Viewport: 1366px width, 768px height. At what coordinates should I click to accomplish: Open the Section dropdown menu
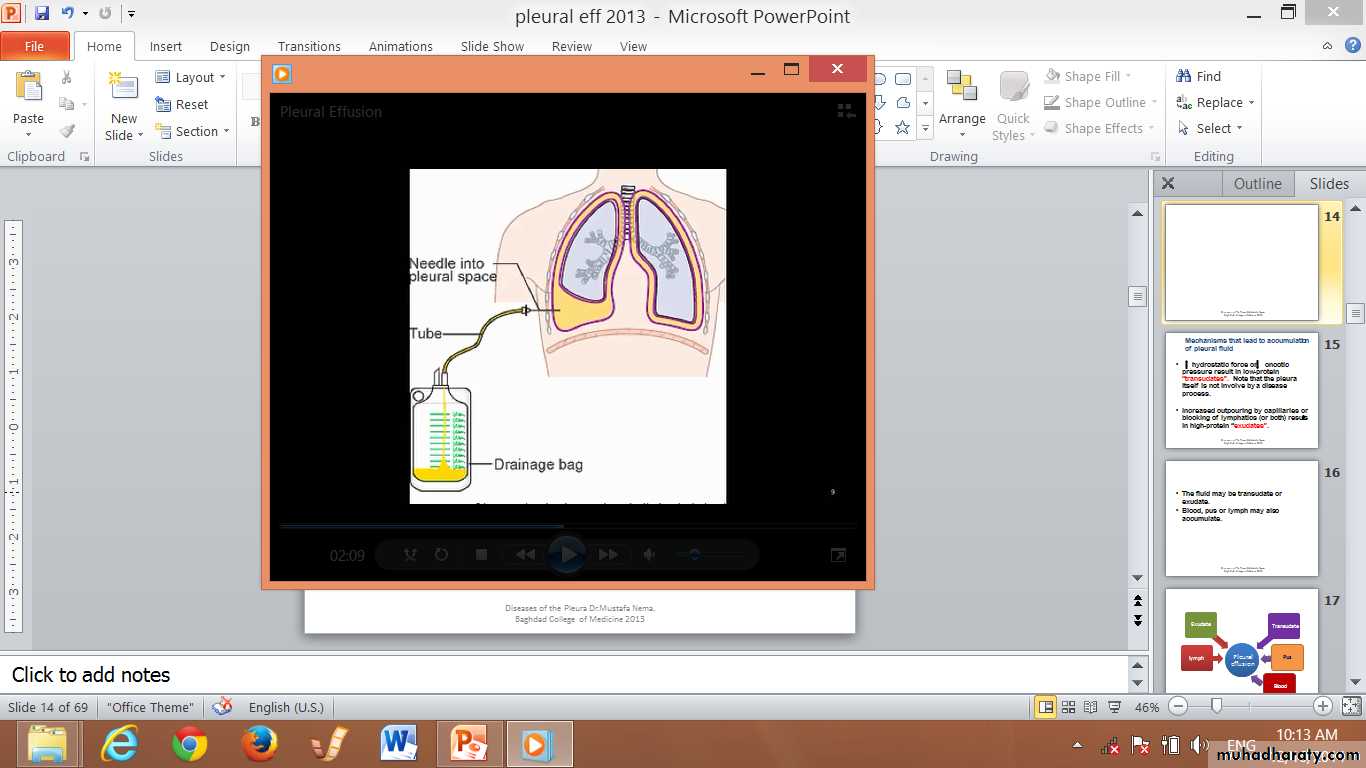(194, 131)
